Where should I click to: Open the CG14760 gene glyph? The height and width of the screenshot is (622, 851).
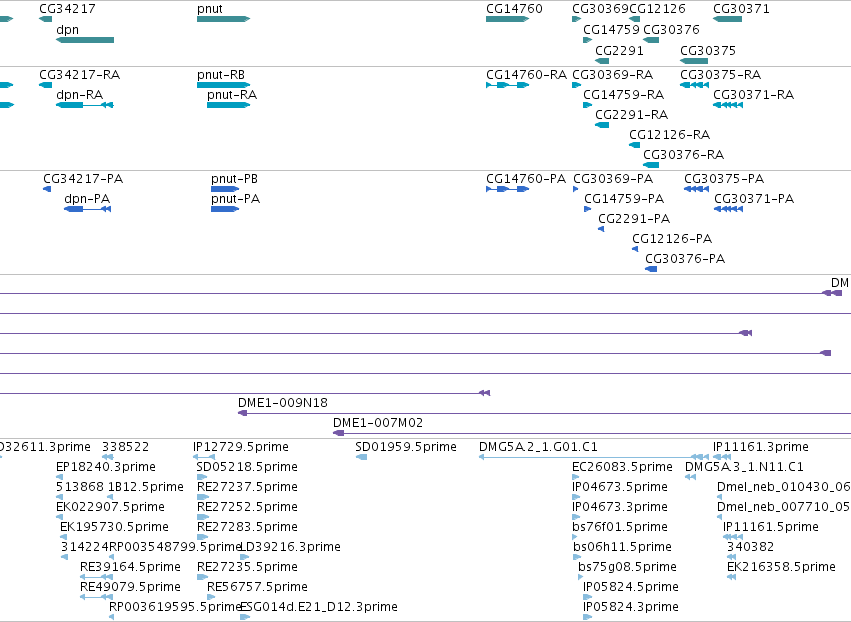coord(507,19)
